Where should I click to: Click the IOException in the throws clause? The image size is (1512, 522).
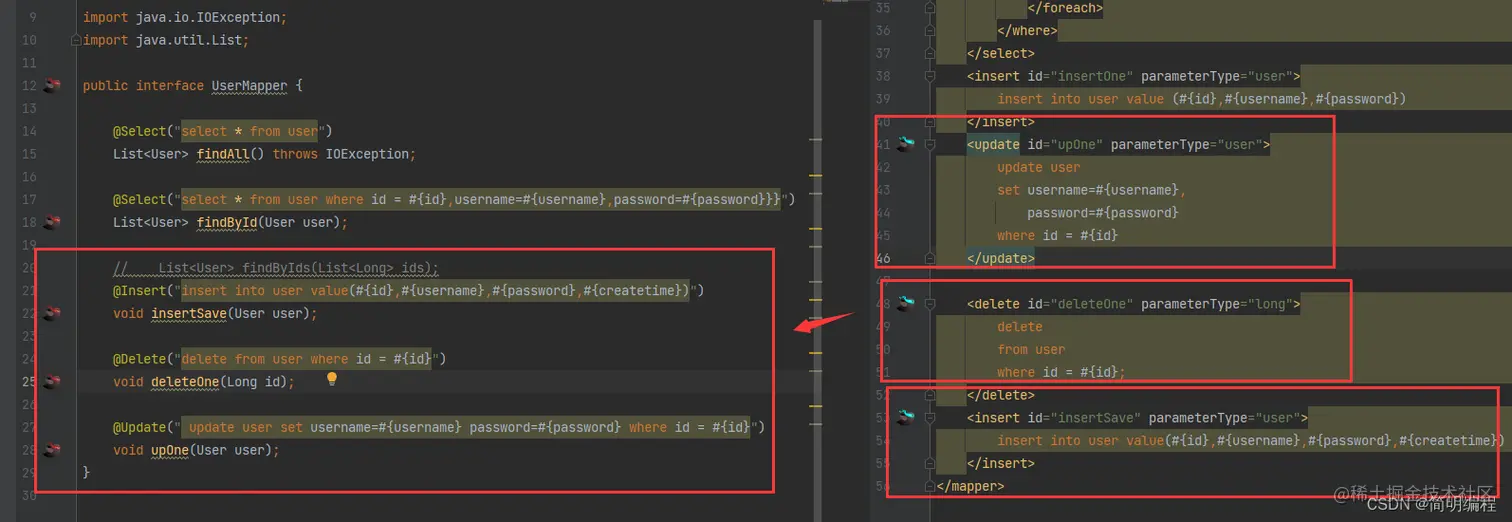tap(367, 154)
